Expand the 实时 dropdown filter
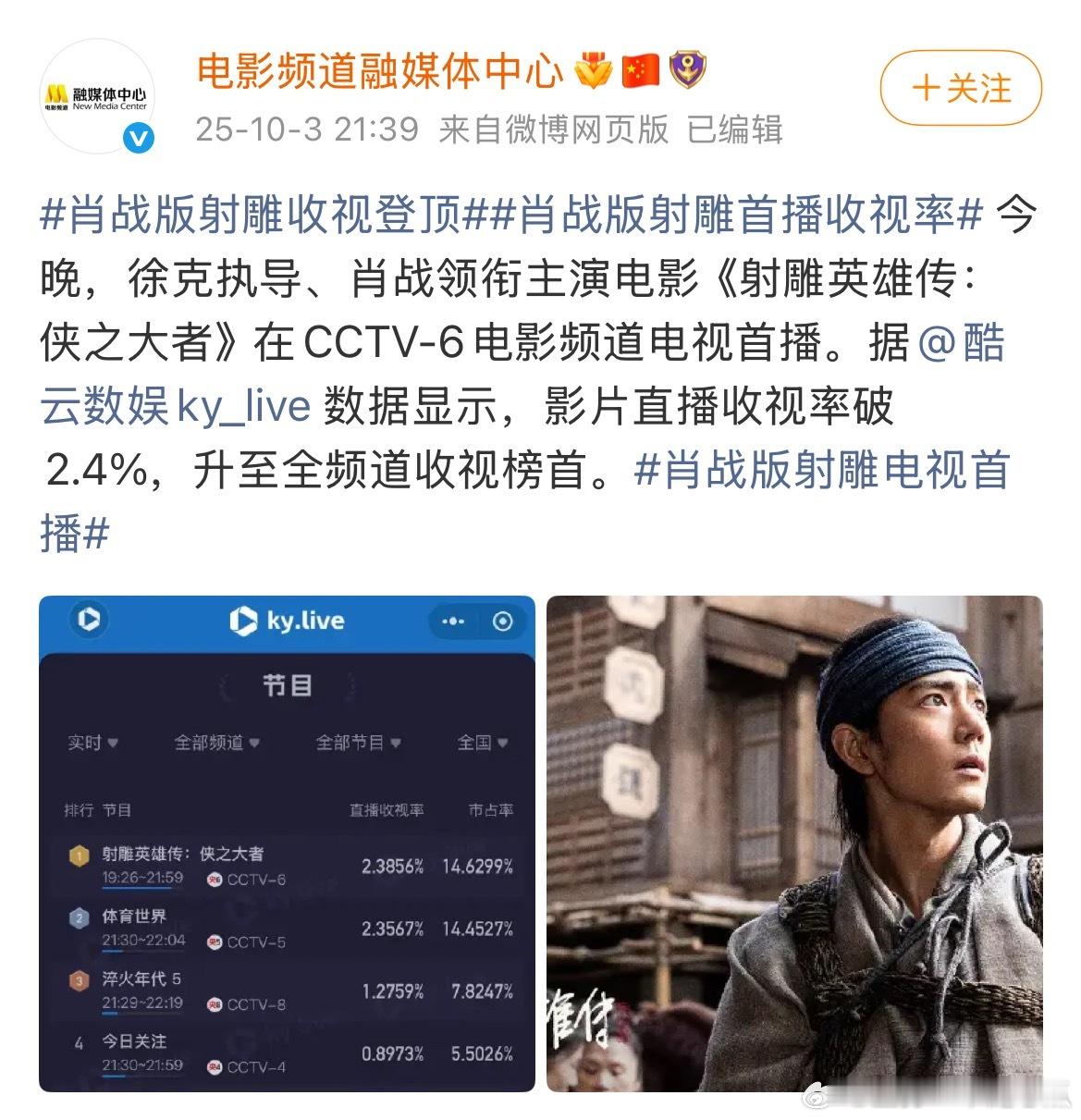This screenshot has width=1081, height=1120. [92, 743]
